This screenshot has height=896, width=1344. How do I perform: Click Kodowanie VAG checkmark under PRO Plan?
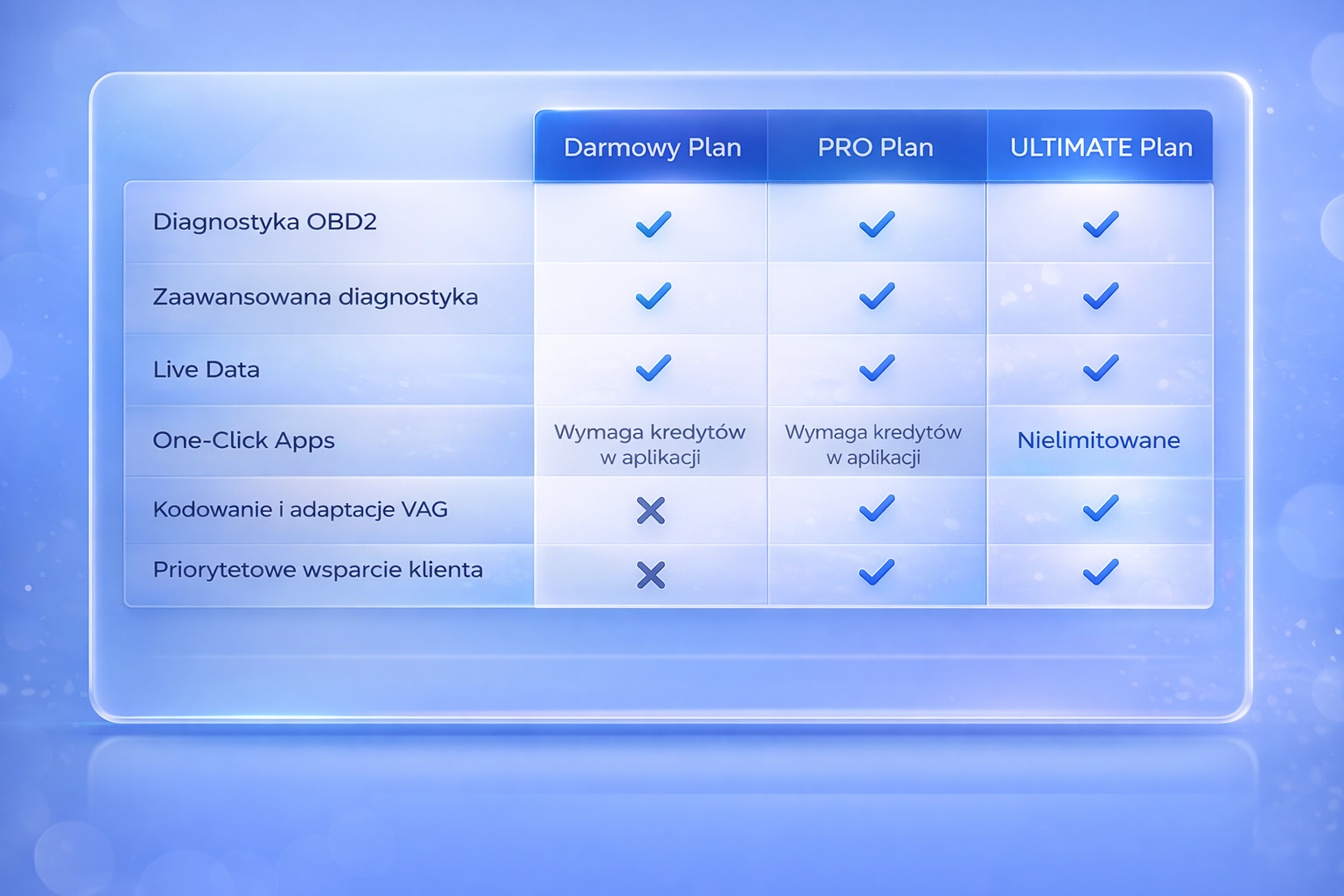876,508
